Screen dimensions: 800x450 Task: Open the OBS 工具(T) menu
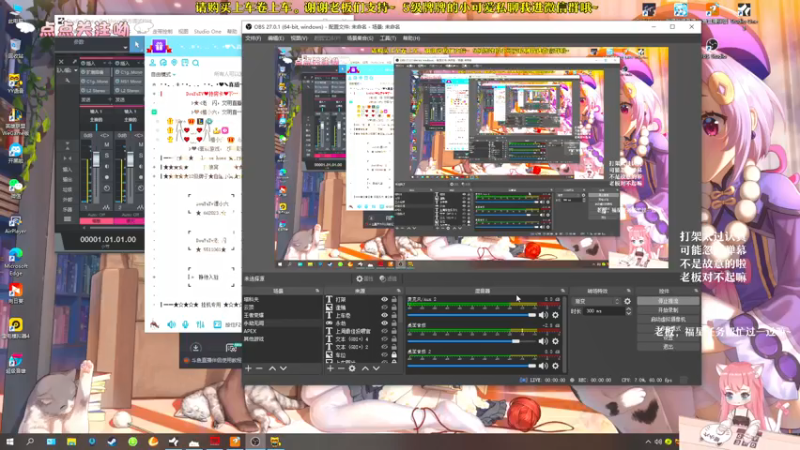388,38
